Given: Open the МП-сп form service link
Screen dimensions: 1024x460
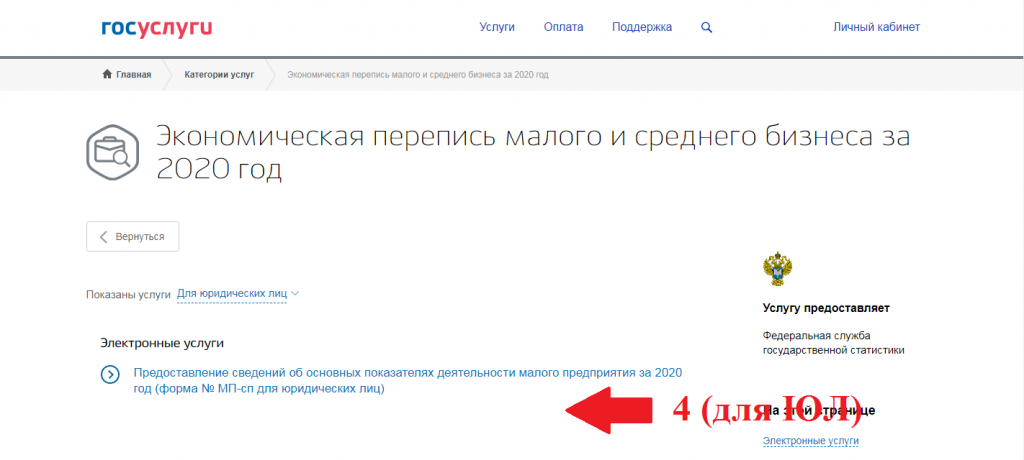Looking at the screenshot, I should [x=408, y=381].
